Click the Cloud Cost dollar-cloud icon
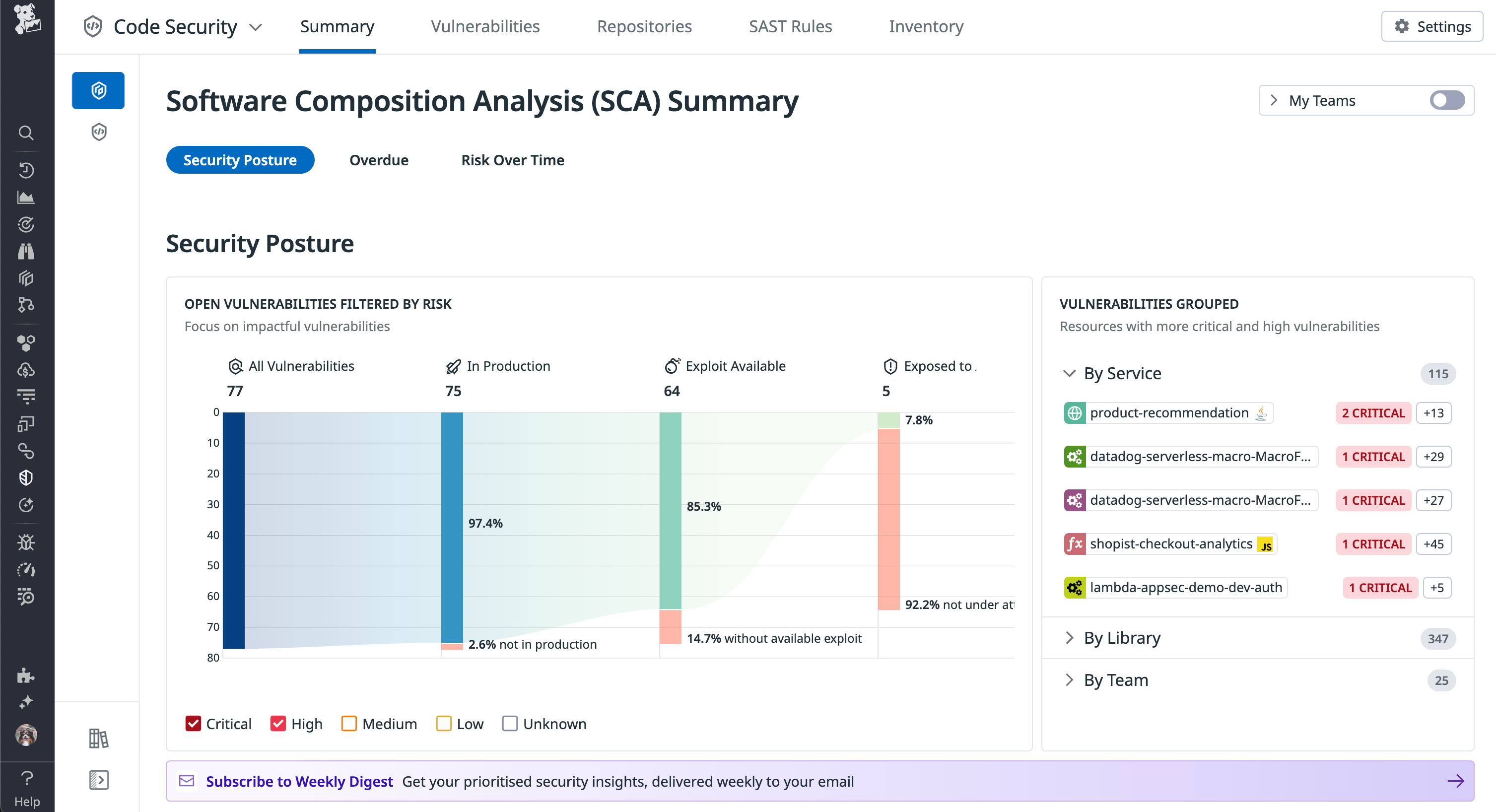1496x812 pixels. coord(27,369)
